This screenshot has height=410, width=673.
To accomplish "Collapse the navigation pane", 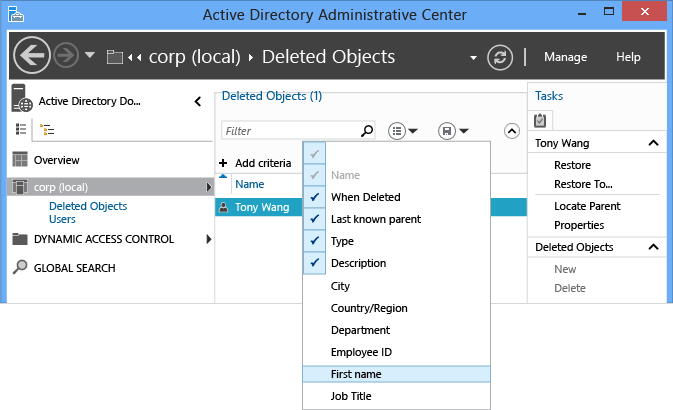I will click(198, 102).
